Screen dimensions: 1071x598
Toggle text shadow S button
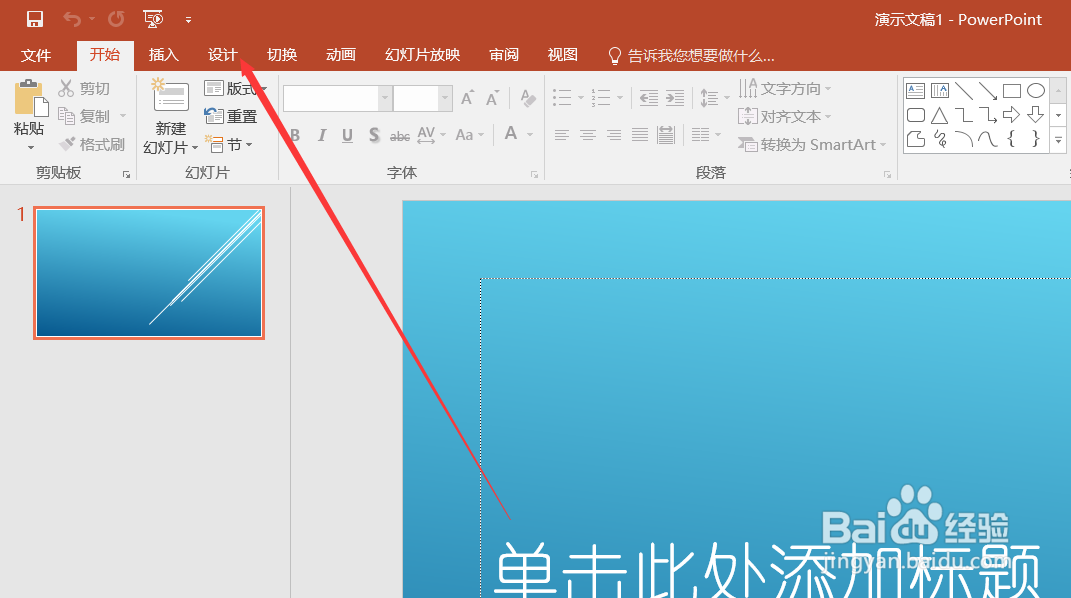374,135
